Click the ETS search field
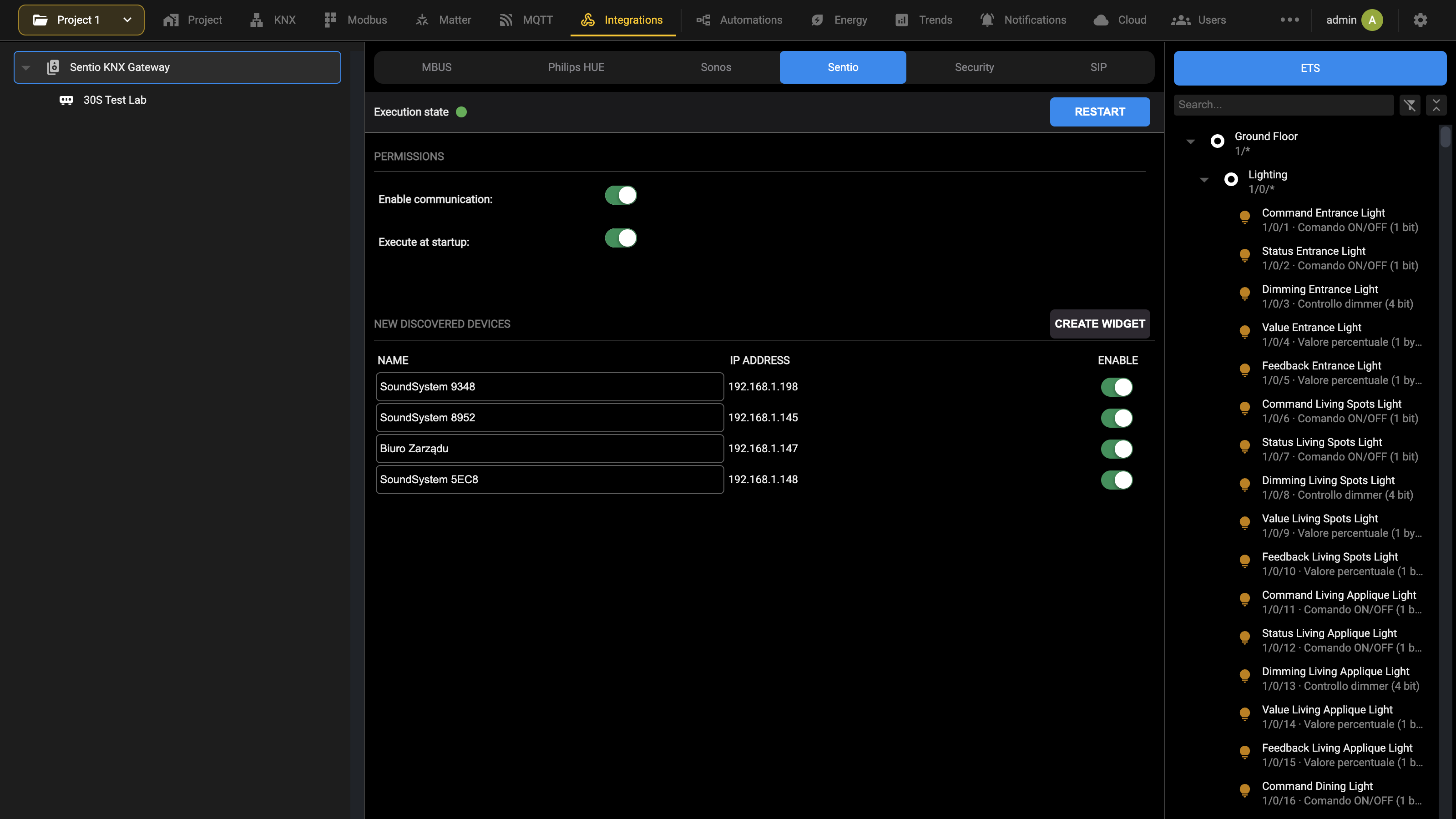 [x=1283, y=105]
